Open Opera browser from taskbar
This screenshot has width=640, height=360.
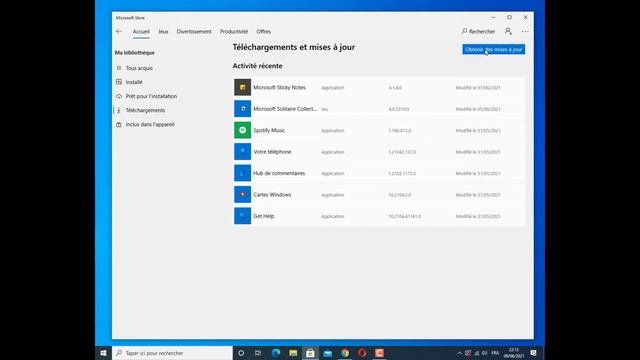point(362,353)
